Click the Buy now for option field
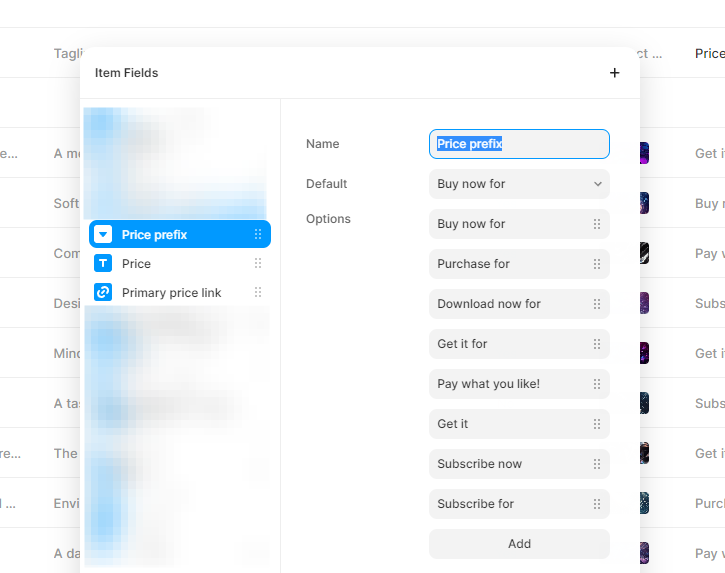Screen dimensions: 725x573 point(508,224)
